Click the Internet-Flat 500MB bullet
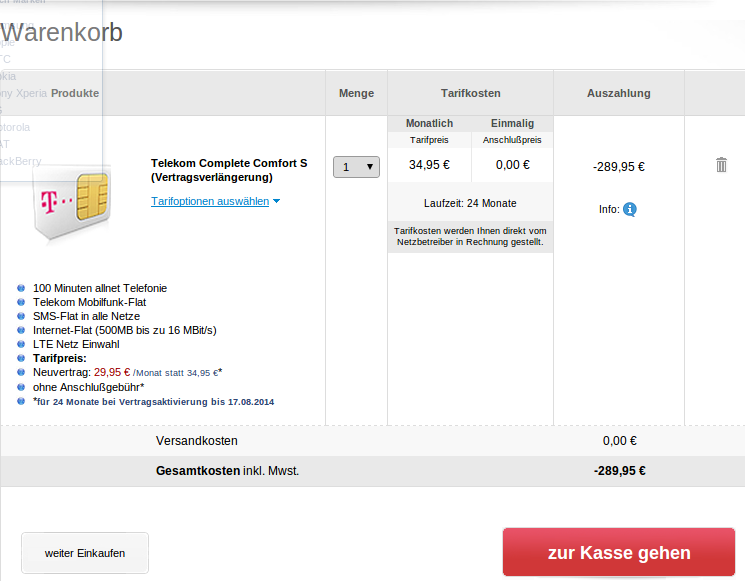 (124, 330)
